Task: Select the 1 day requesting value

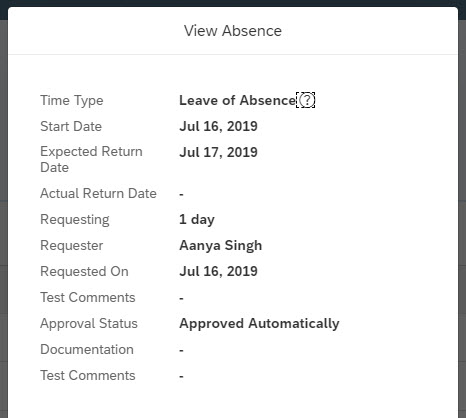Action: click(197, 220)
